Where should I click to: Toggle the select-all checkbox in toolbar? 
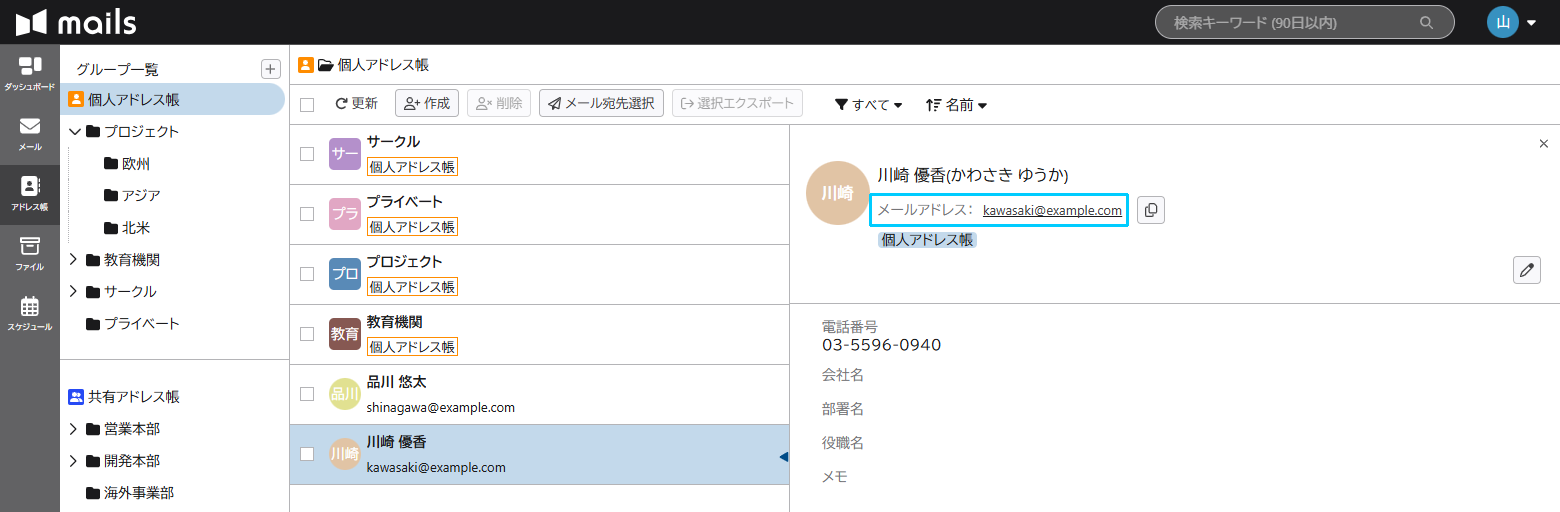click(307, 104)
